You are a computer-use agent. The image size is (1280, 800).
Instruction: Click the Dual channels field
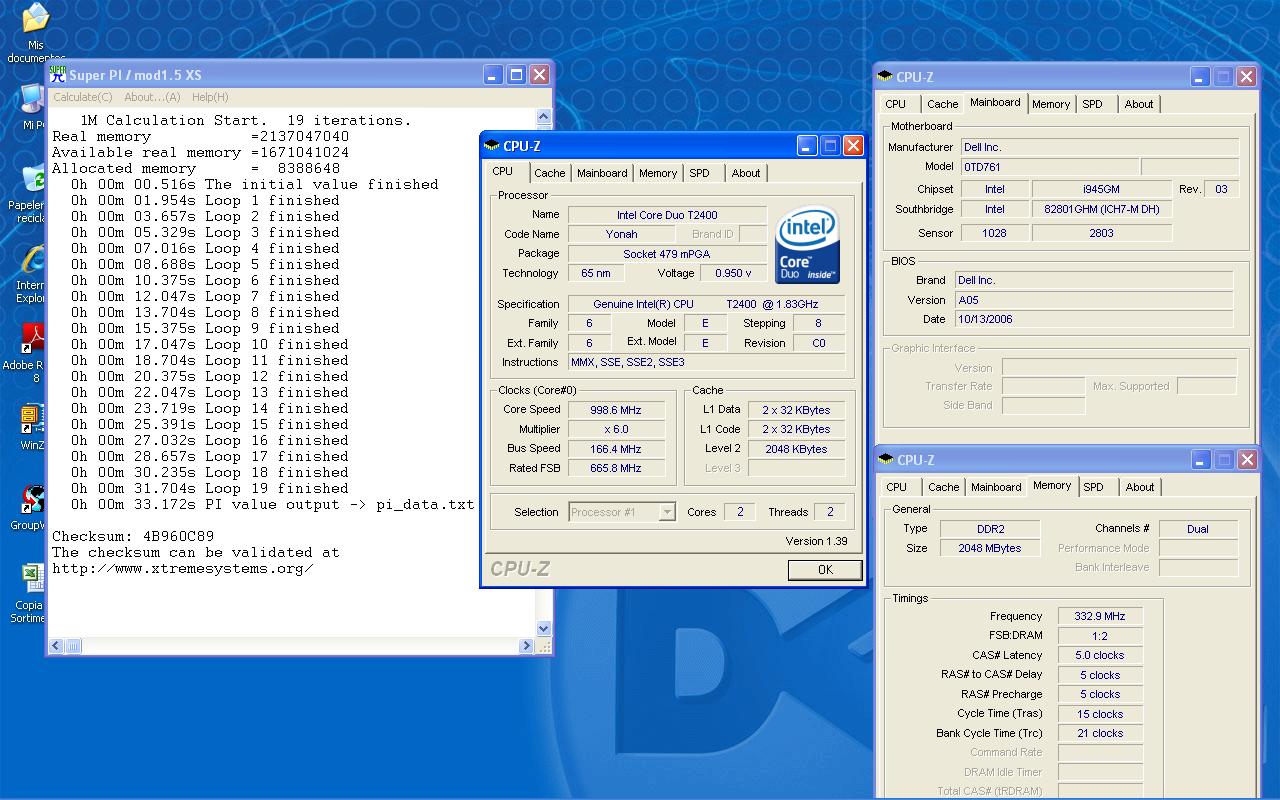(x=1198, y=529)
